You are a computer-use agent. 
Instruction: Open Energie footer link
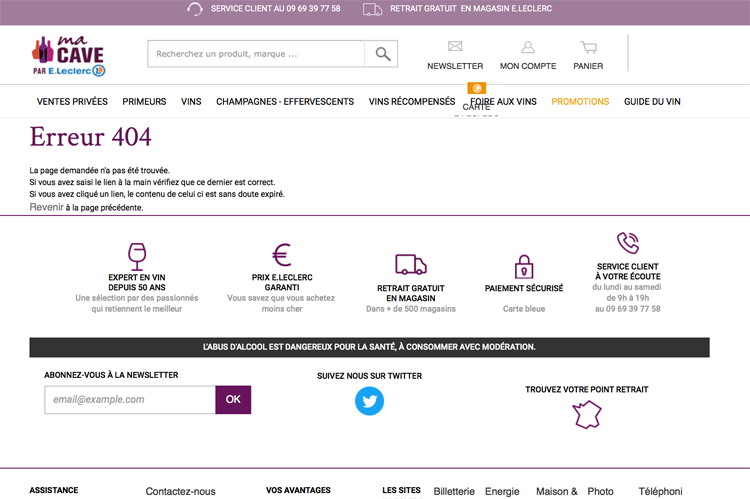click(x=502, y=491)
